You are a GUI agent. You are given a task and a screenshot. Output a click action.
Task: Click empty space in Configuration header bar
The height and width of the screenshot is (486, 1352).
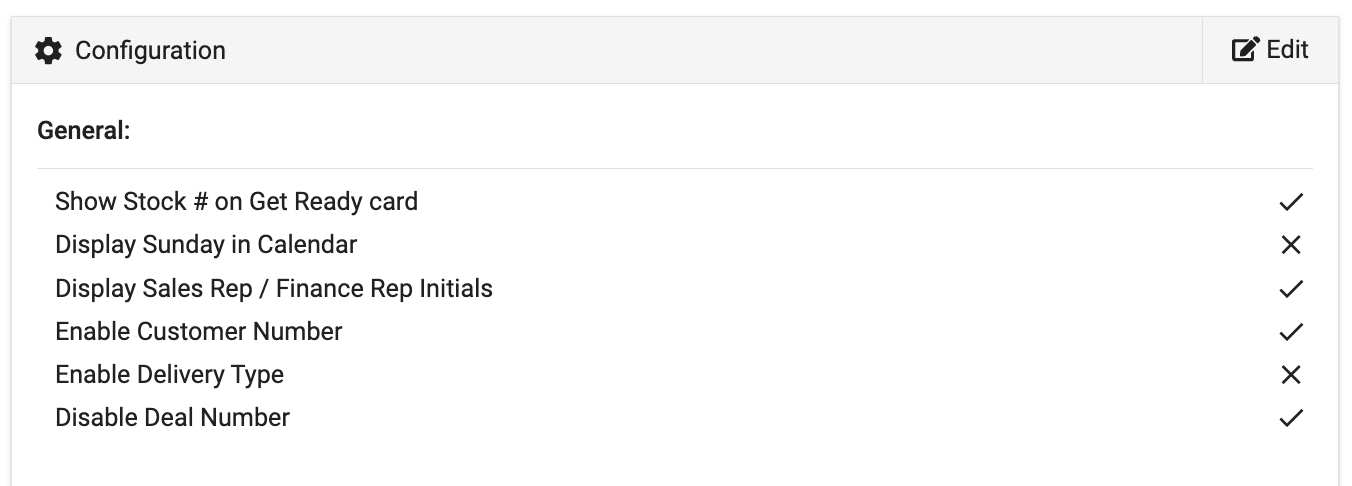point(700,51)
